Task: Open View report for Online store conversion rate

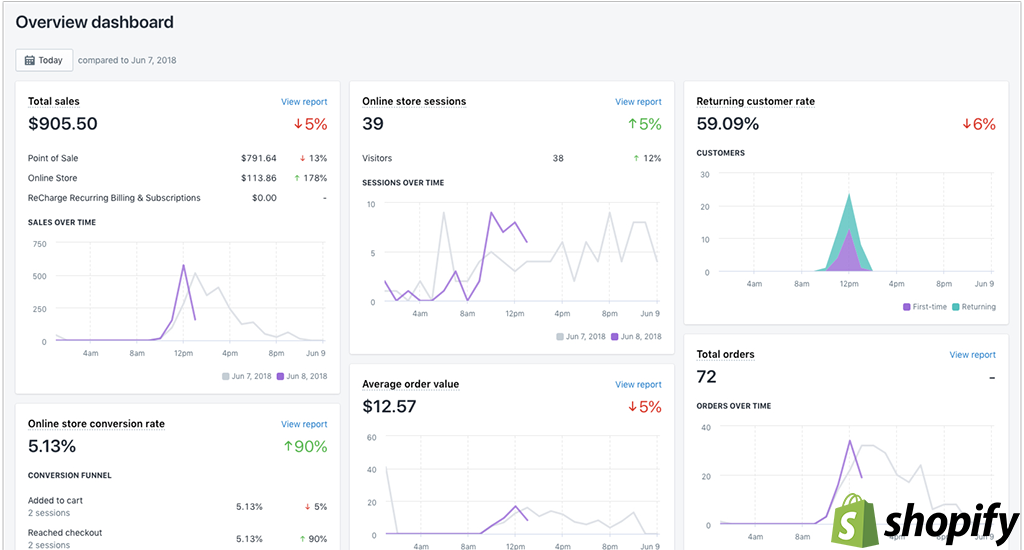Action: (x=304, y=425)
